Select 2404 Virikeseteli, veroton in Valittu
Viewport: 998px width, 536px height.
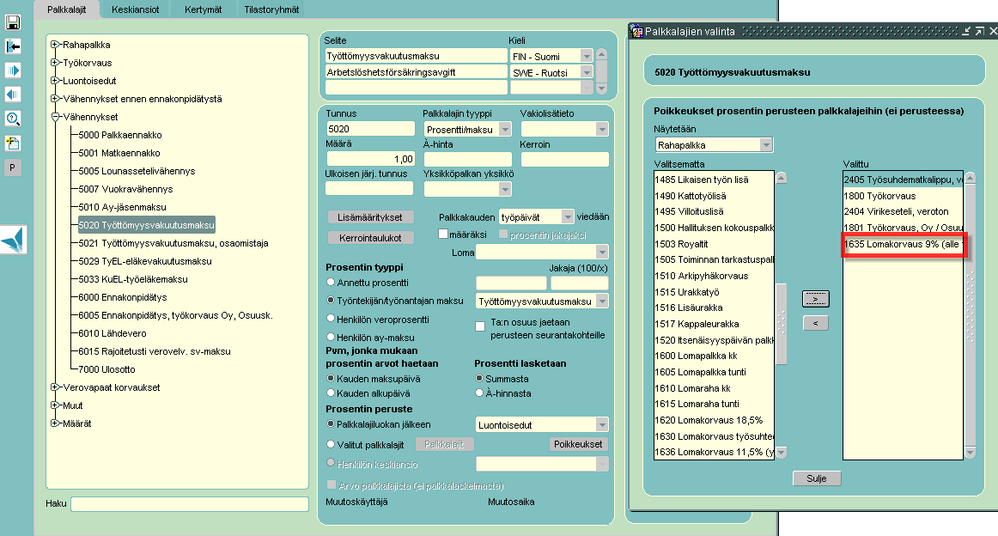[896, 211]
